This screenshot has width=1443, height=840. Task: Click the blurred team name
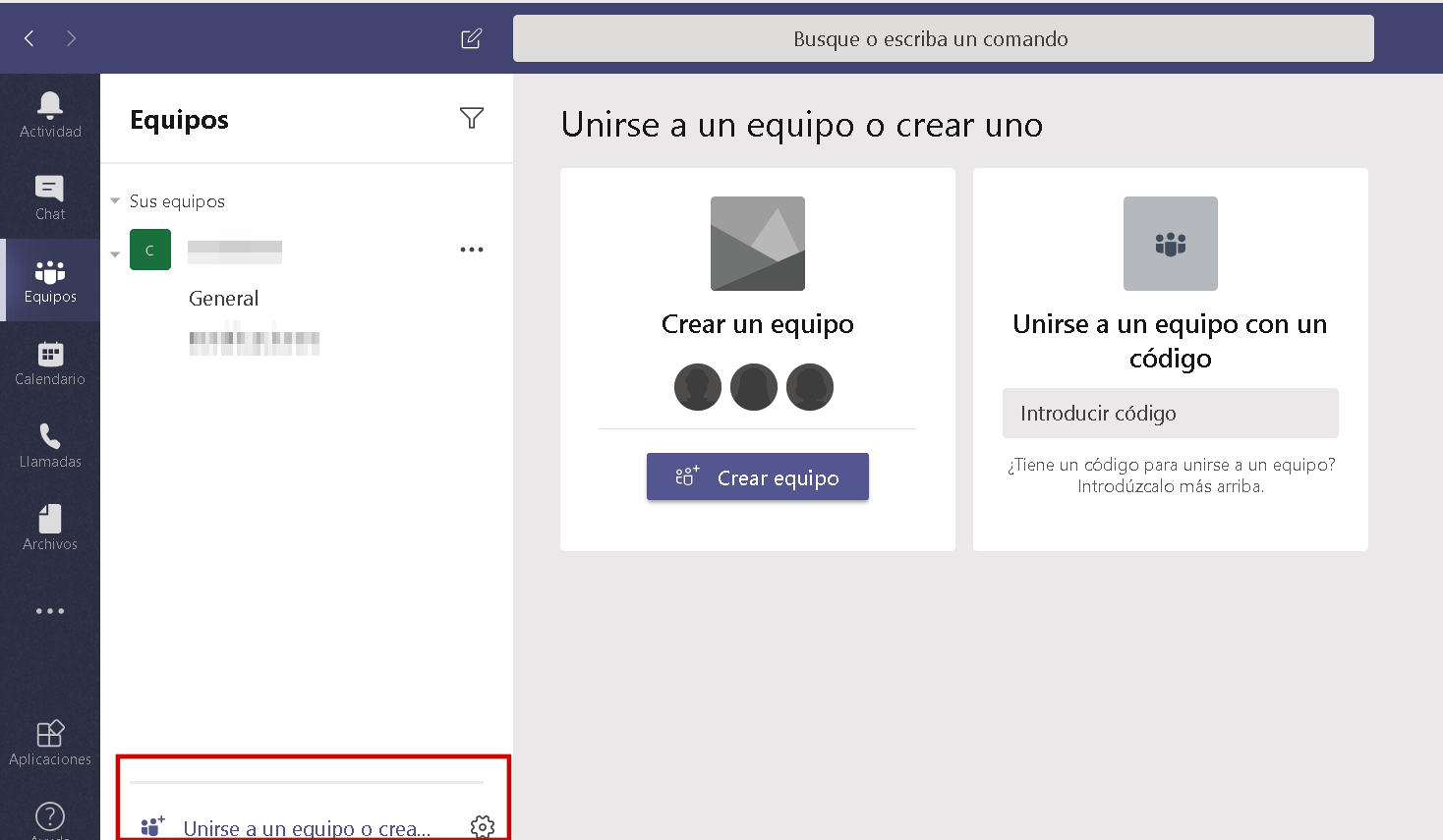(235, 251)
